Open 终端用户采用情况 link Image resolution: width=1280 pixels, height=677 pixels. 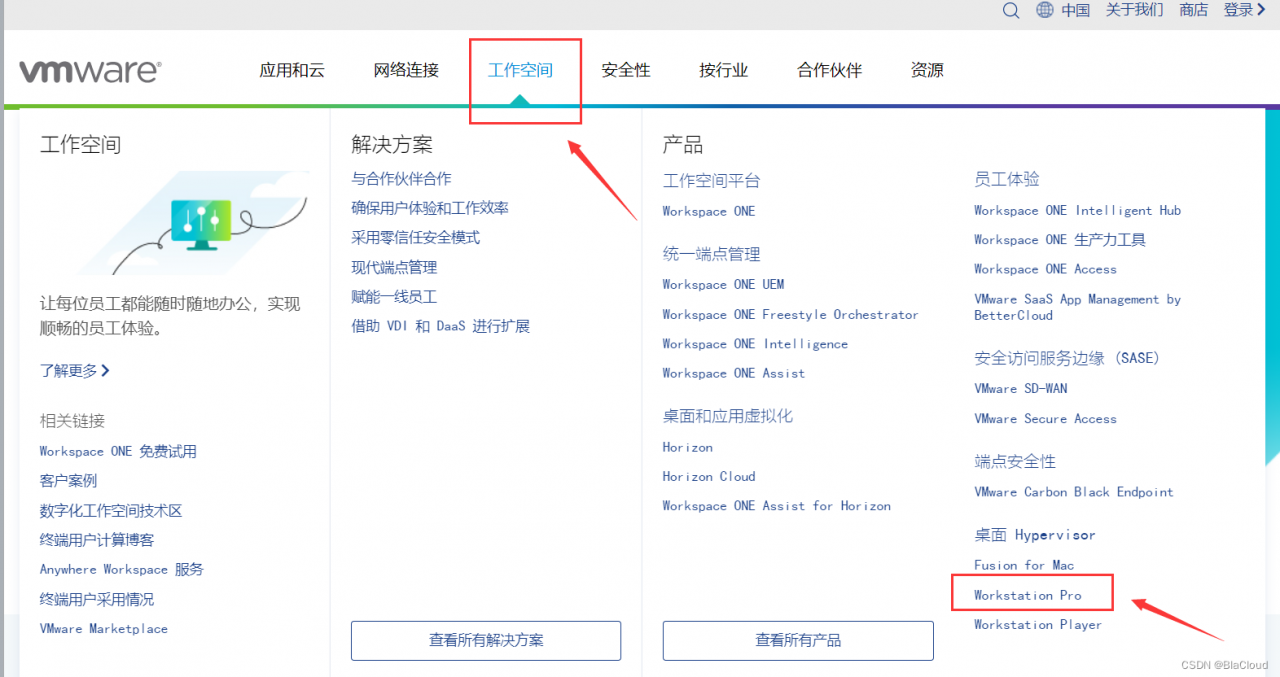point(97,599)
